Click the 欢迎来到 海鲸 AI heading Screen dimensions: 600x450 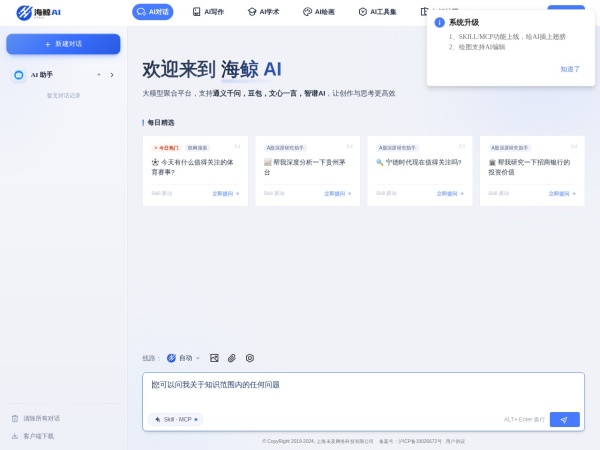212,69
